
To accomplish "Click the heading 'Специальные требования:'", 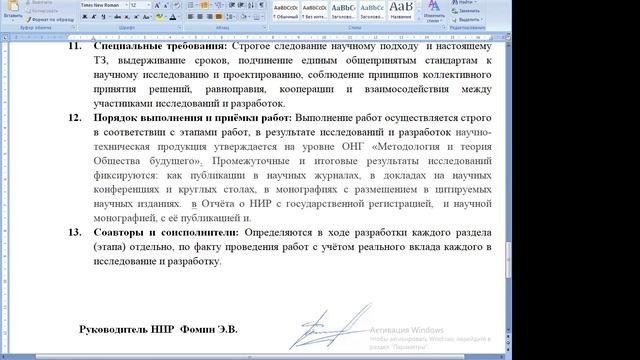I will 160,46.
